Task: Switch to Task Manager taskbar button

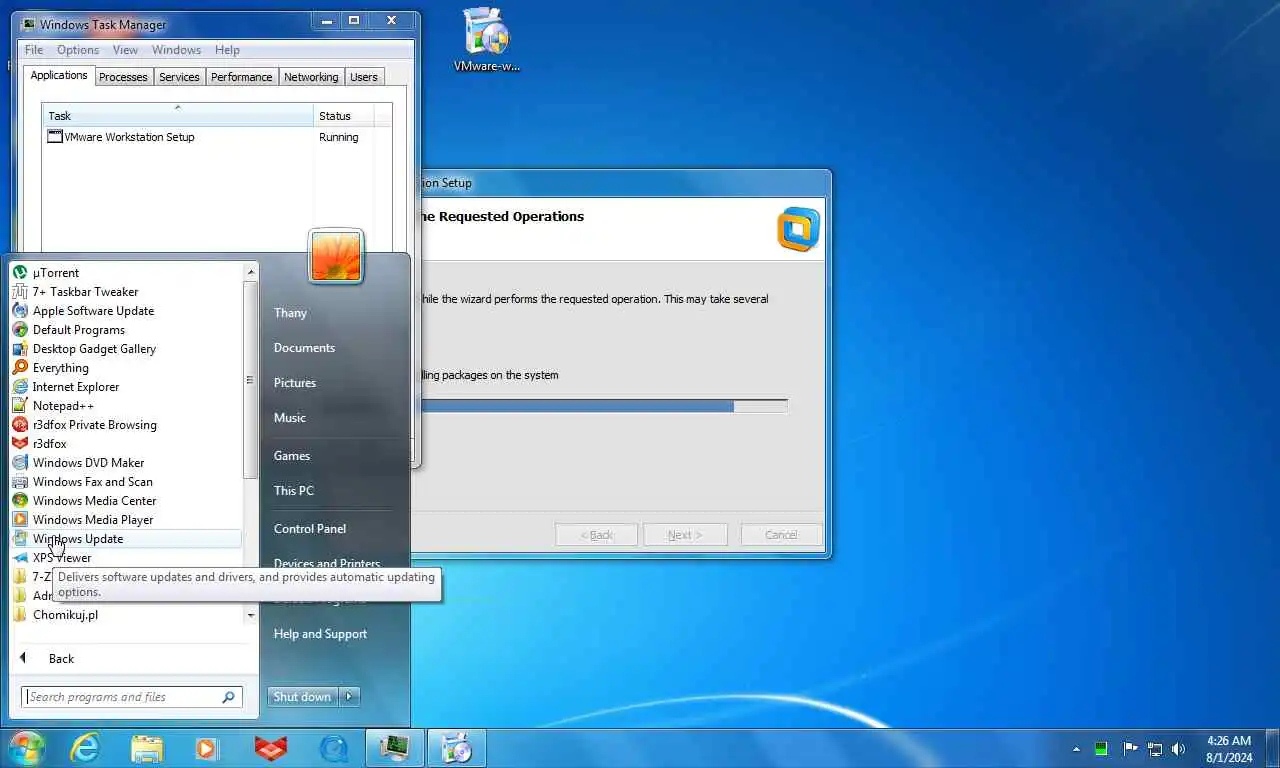Action: point(395,747)
